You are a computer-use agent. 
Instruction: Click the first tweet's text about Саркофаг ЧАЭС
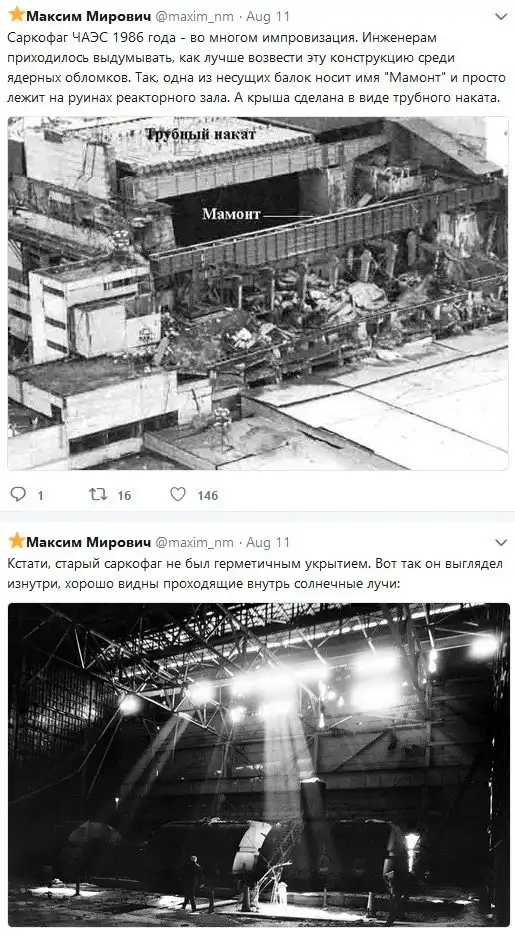256,68
